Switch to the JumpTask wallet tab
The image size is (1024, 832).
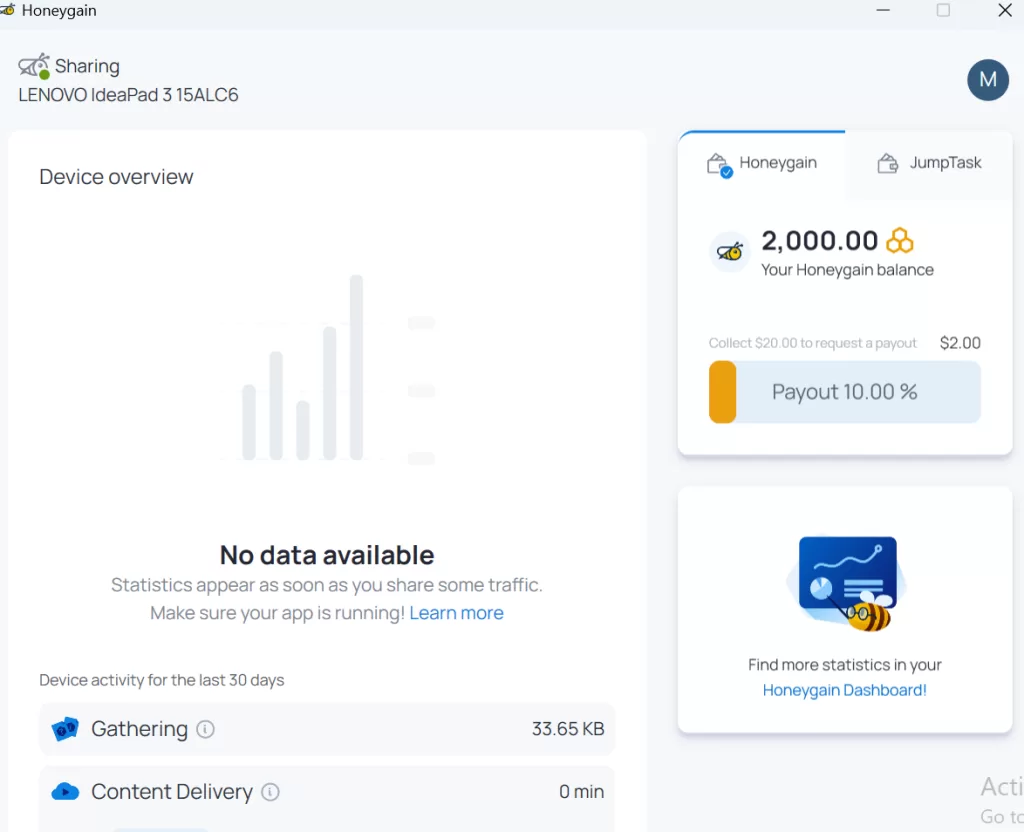click(929, 163)
